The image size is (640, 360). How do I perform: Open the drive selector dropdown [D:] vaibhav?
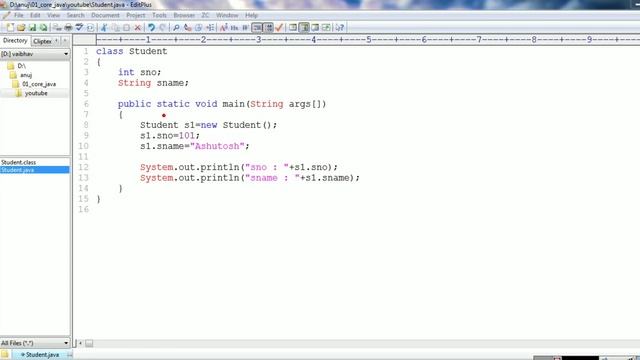[x=35, y=54]
